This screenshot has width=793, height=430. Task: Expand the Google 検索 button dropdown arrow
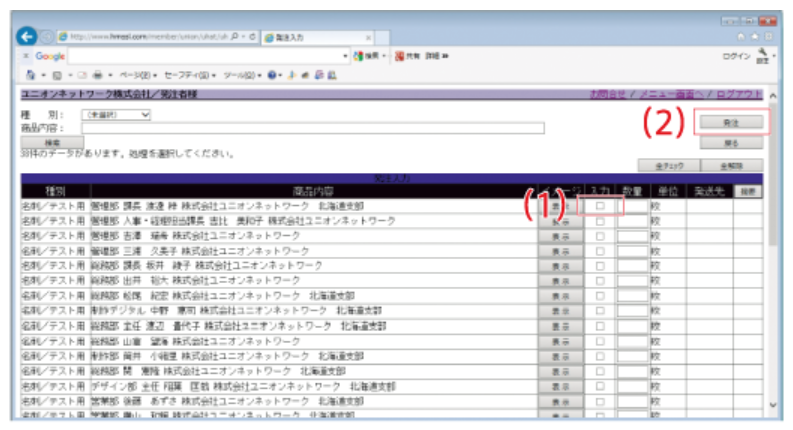(x=384, y=56)
